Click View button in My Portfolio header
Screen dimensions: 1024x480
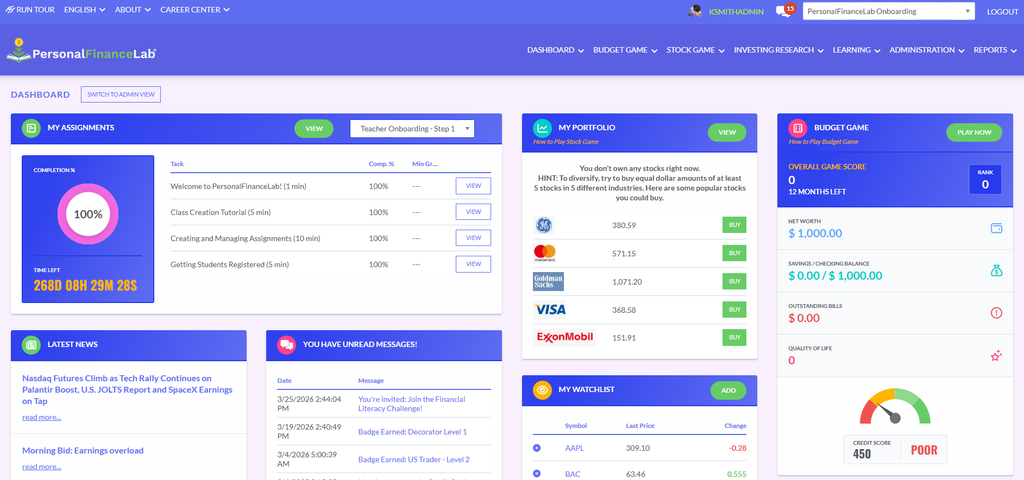pyautogui.click(x=728, y=133)
